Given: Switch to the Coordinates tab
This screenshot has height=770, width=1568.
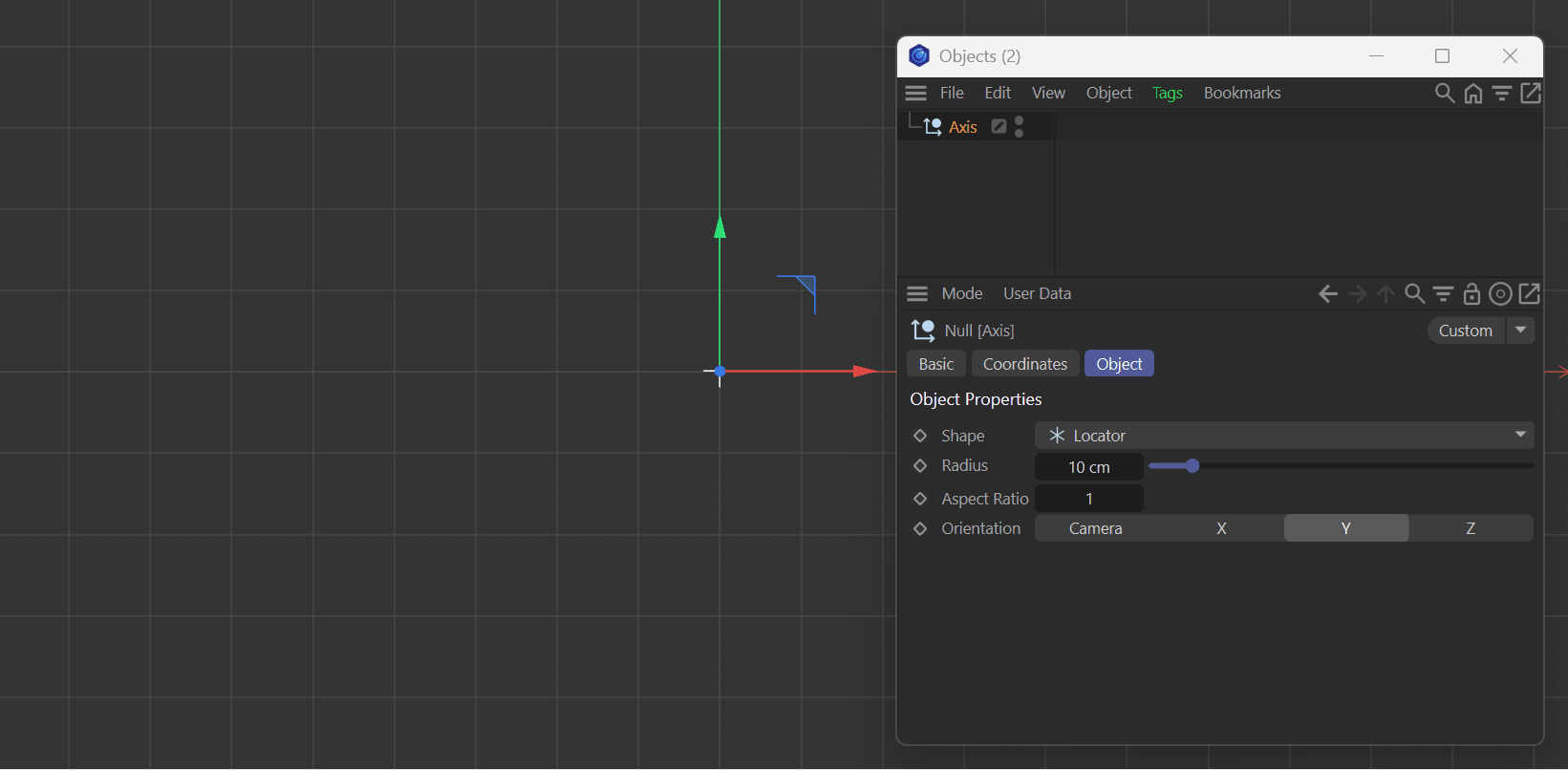Looking at the screenshot, I should click(1024, 364).
